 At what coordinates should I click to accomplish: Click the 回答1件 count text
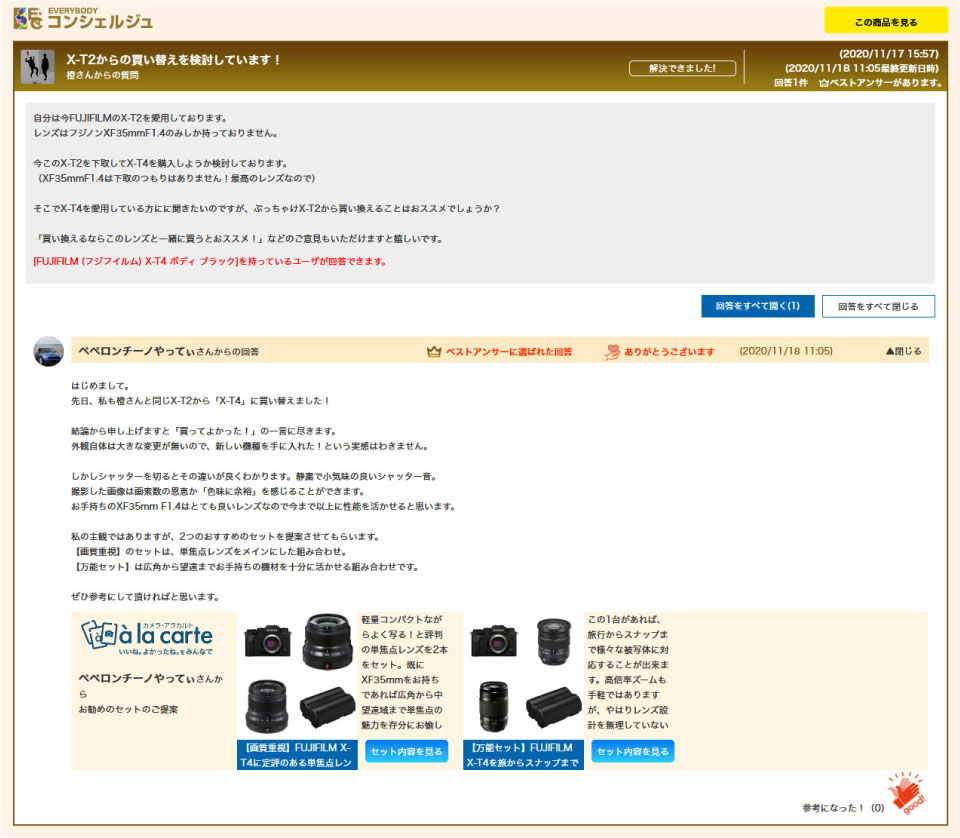791,83
